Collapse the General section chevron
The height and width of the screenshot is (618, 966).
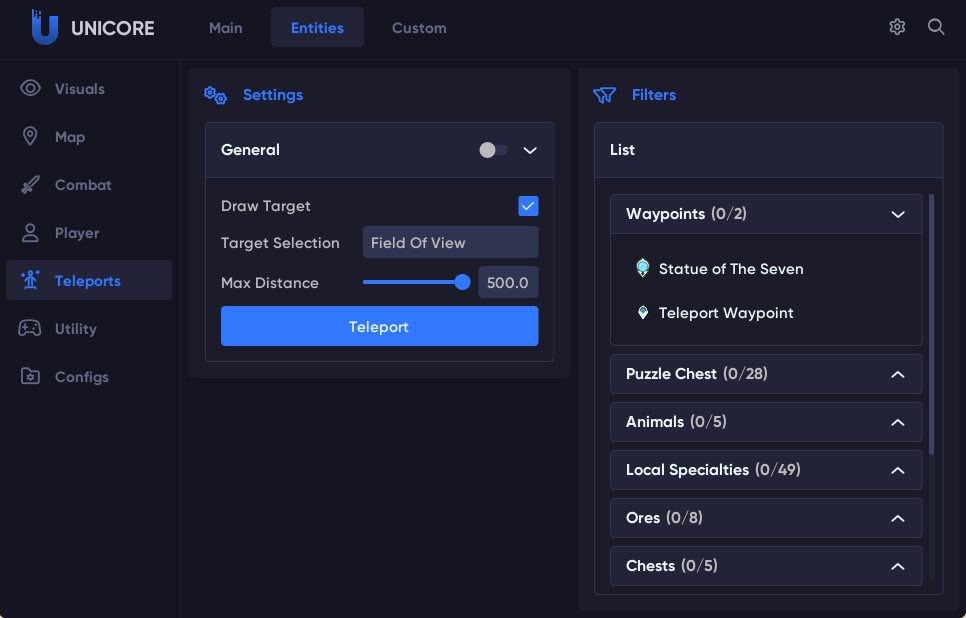(531, 150)
